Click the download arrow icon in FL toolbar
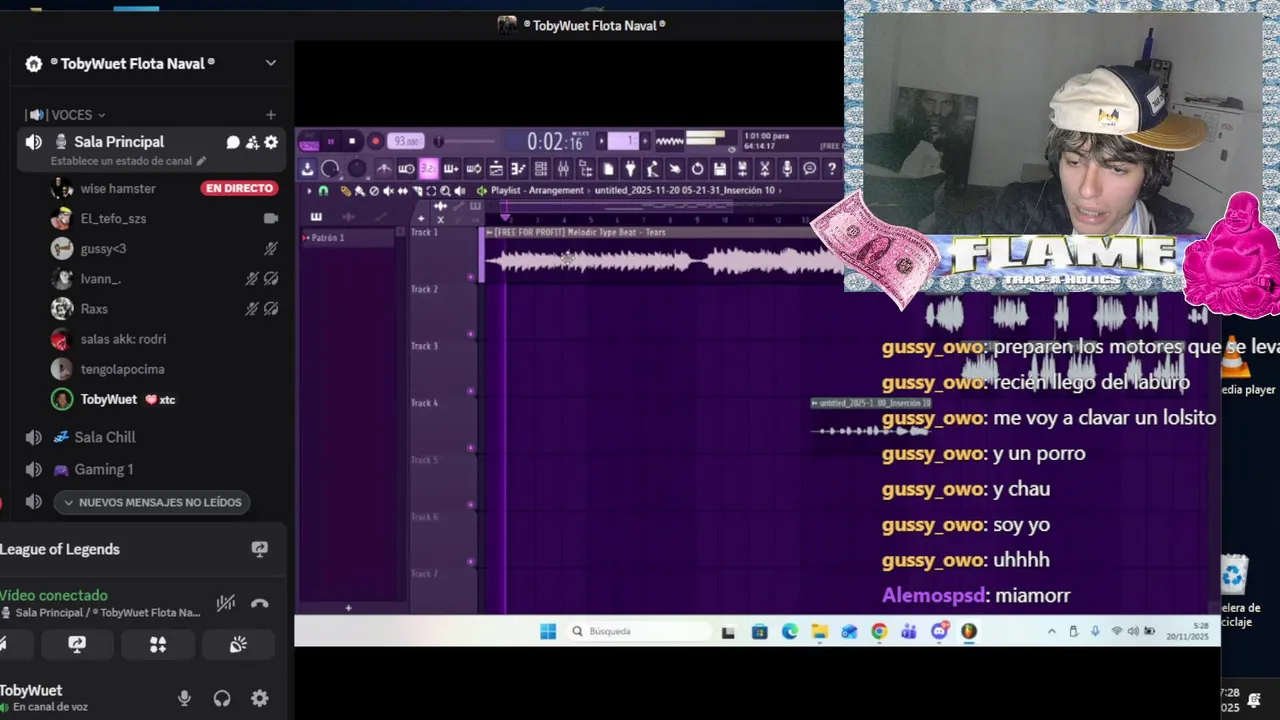This screenshot has width=1280, height=720. click(308, 168)
